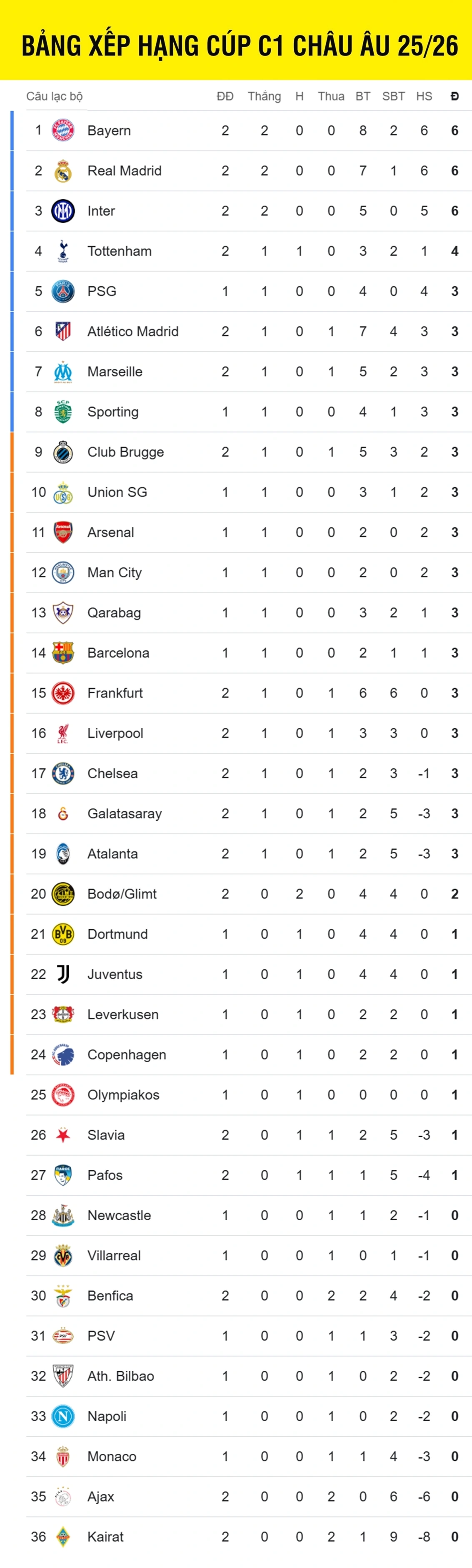Image resolution: width=472 pixels, height=1568 pixels.
Task: Click the Thua column header
Action: tap(331, 96)
